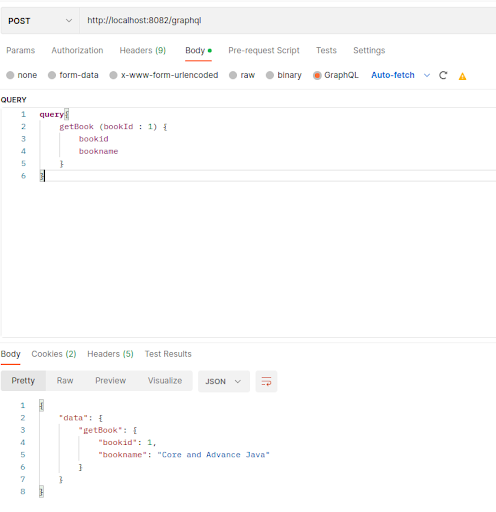Image resolution: width=496 pixels, height=512 pixels.
Task: Switch to the Params tab
Action: coord(21,50)
